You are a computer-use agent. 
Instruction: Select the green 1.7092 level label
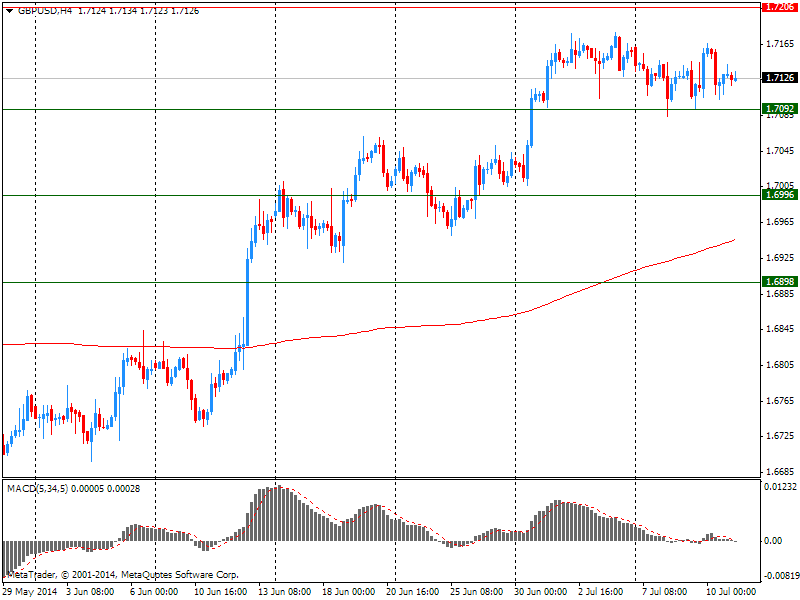pyautogui.click(x=779, y=109)
